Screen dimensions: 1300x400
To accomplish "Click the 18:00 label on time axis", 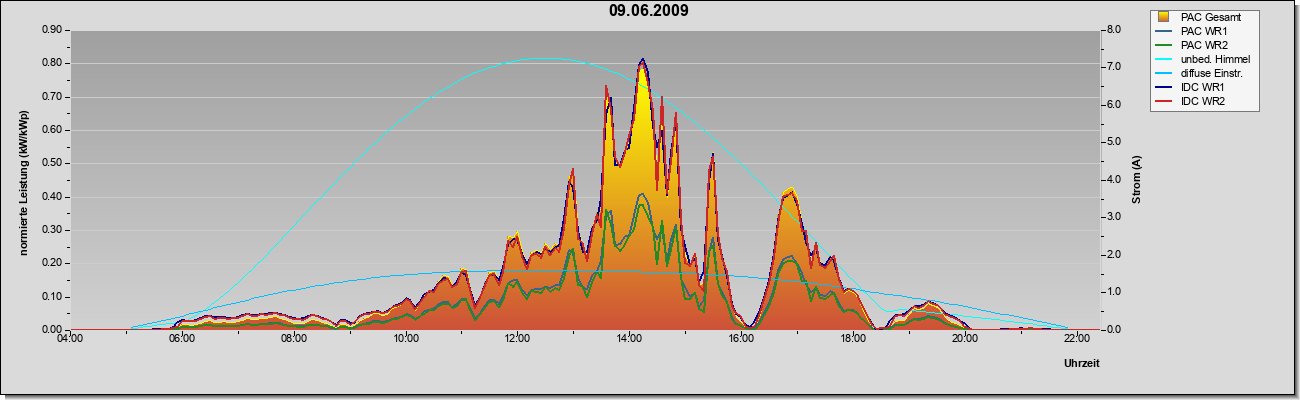I will tap(853, 340).
